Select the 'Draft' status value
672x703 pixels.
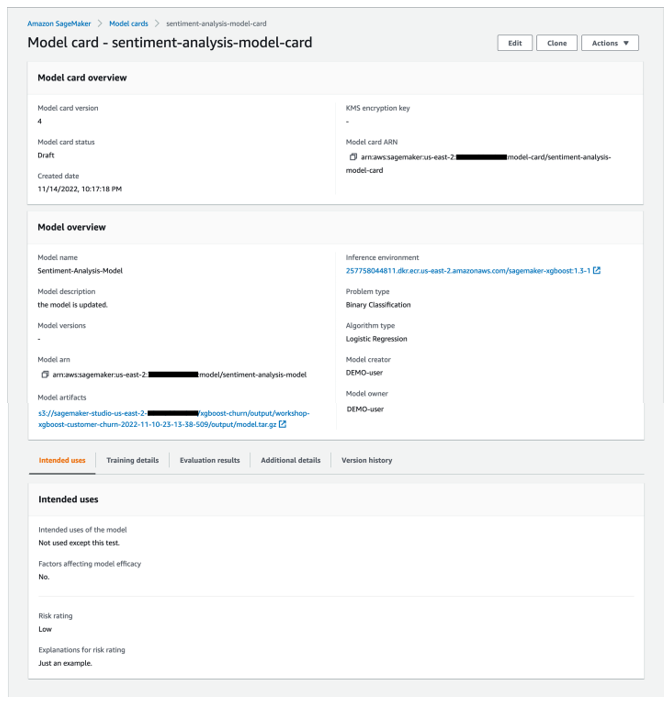pyautogui.click(x=46, y=155)
